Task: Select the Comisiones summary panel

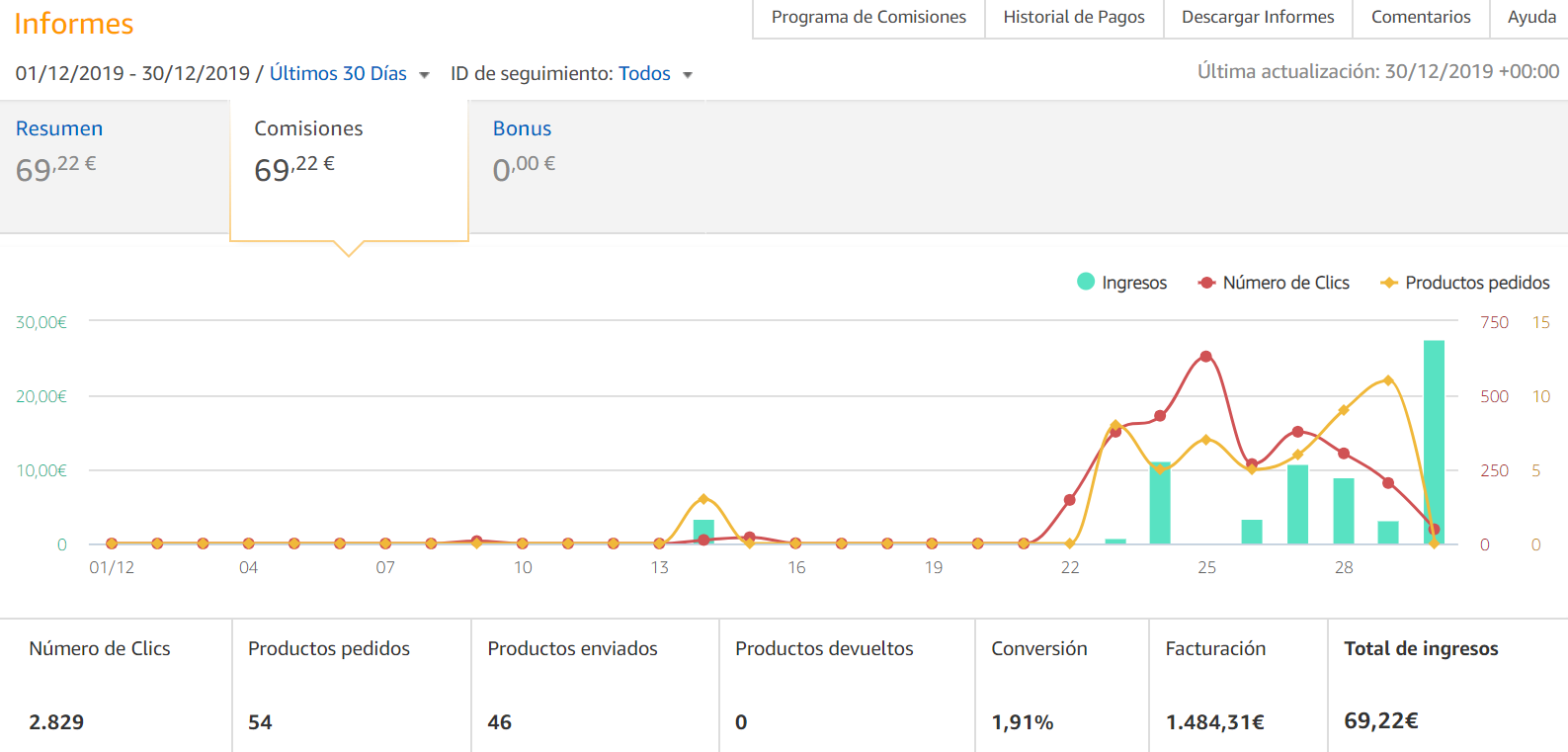Action: pyautogui.click(x=349, y=168)
